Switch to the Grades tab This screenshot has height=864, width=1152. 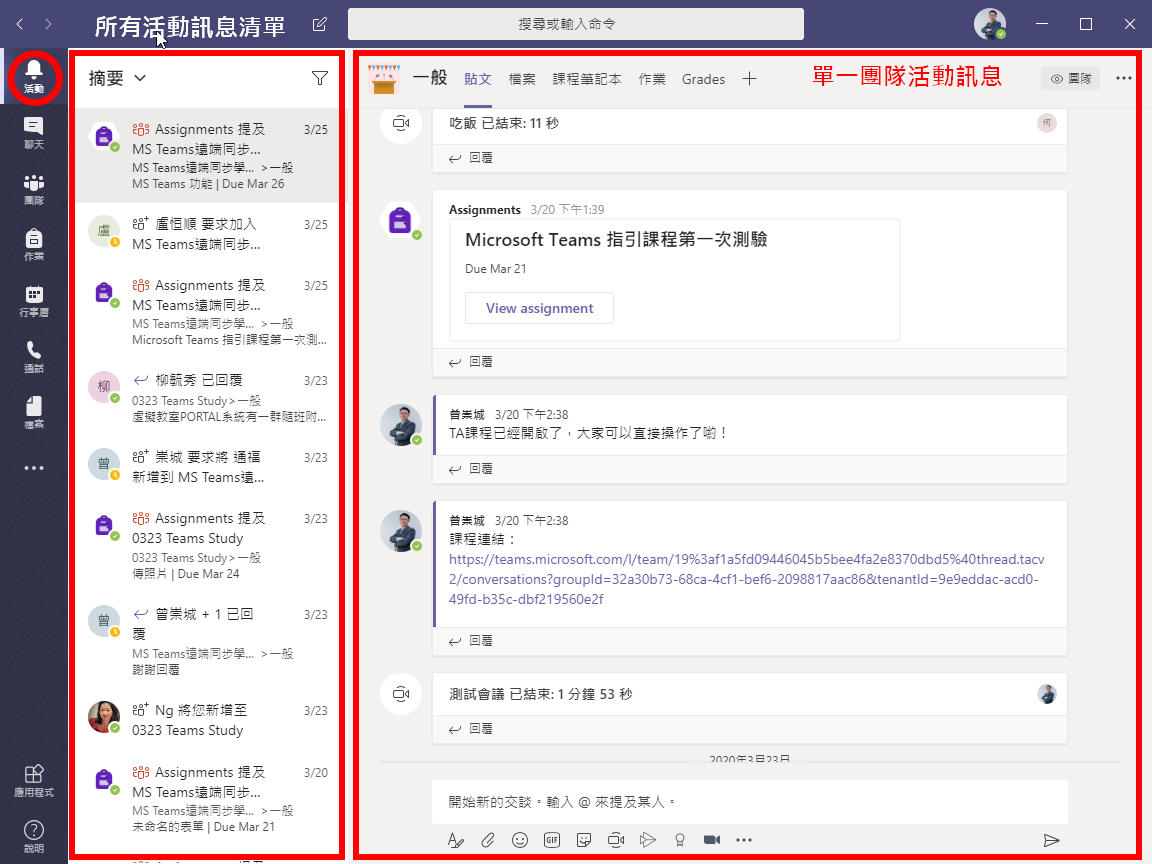click(703, 79)
